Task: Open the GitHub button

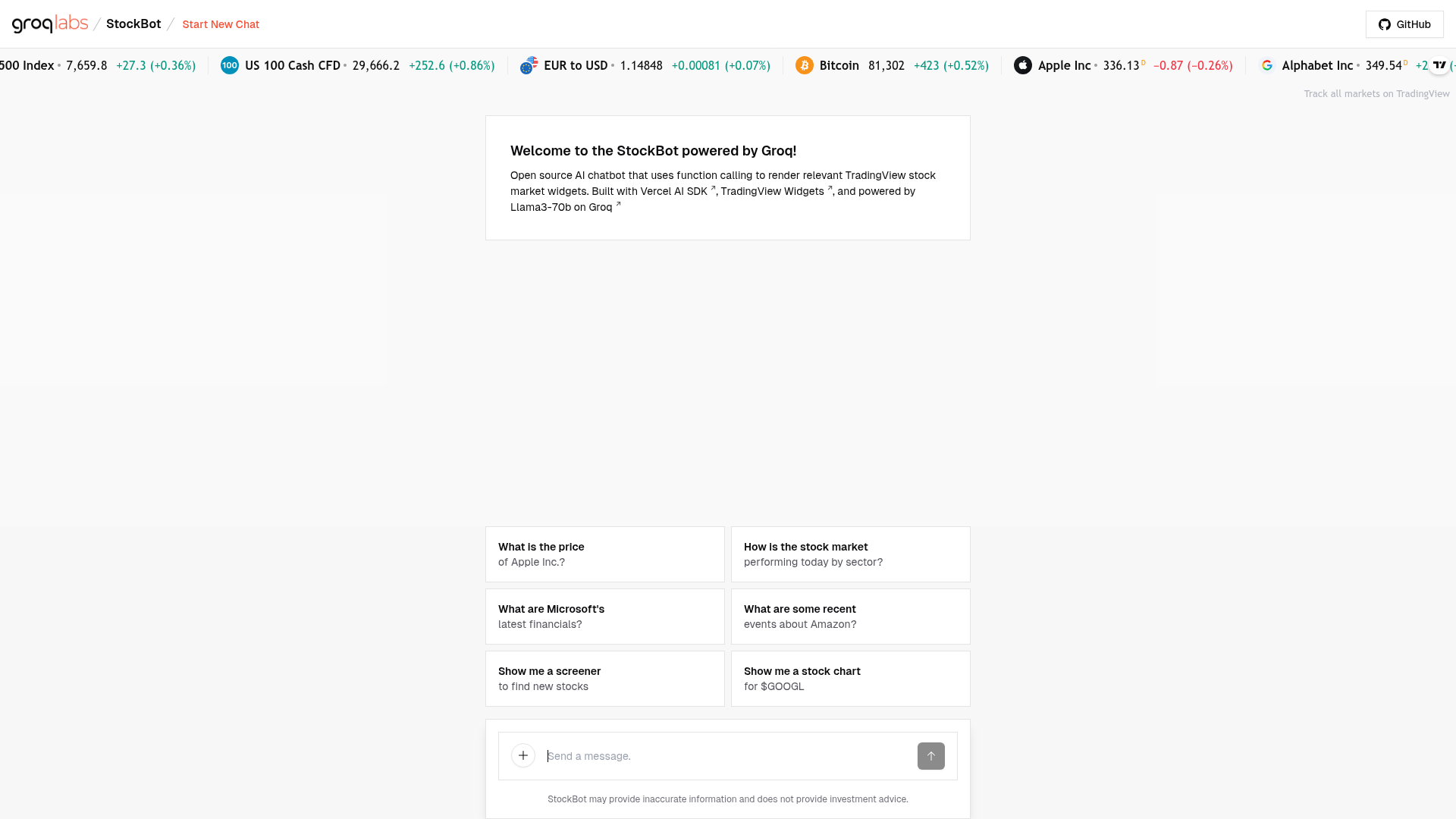Action: coord(1404,24)
